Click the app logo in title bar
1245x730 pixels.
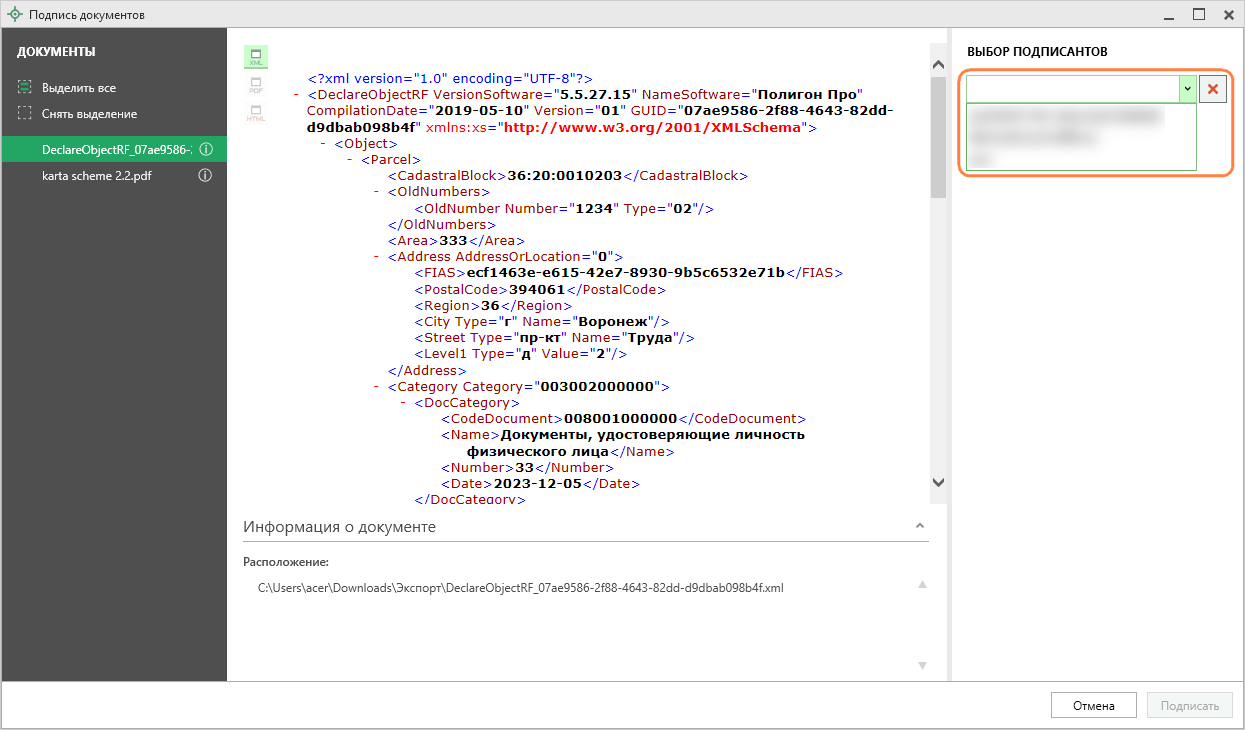15,15
